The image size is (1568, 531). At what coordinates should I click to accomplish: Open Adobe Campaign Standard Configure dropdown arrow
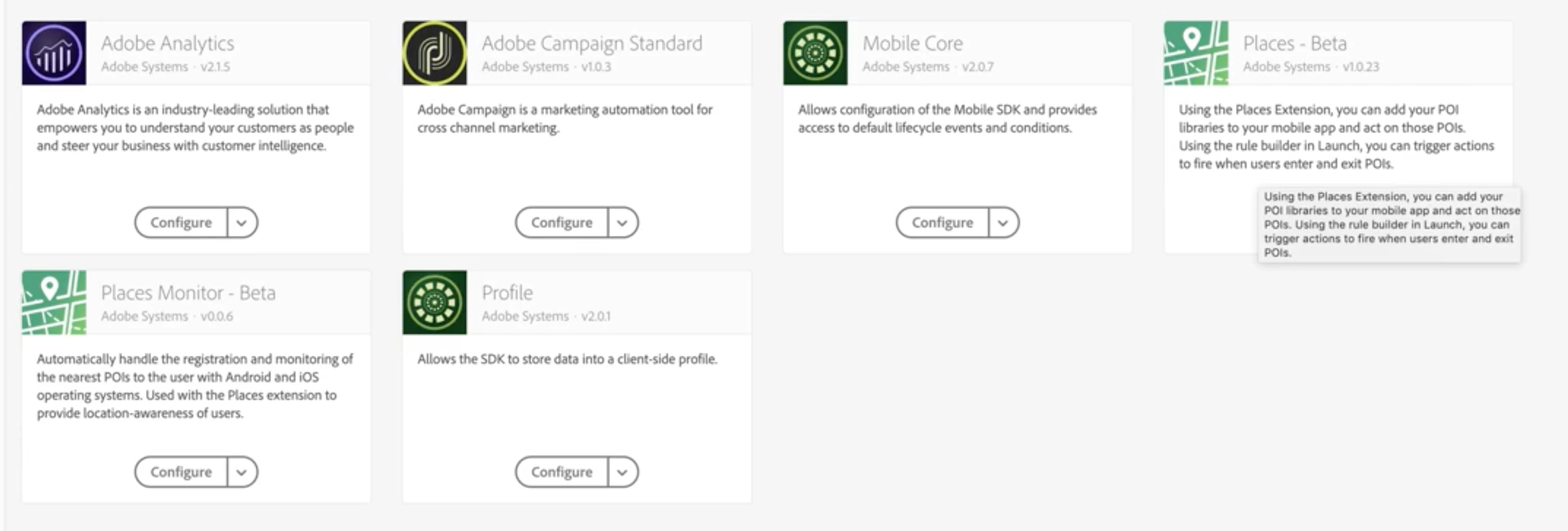tap(622, 223)
